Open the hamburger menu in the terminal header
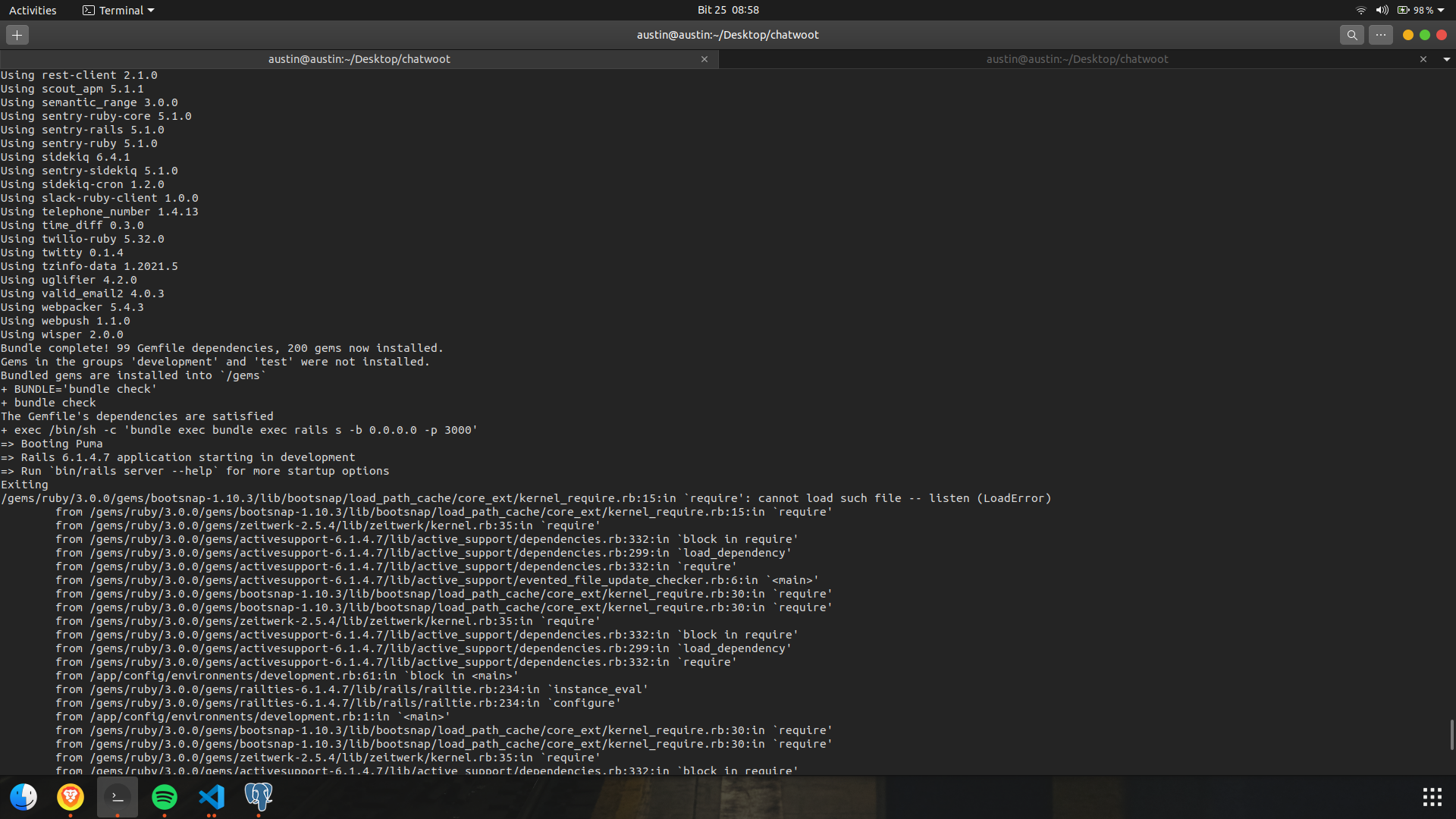Screen dimensions: 1456x819 point(1381,35)
